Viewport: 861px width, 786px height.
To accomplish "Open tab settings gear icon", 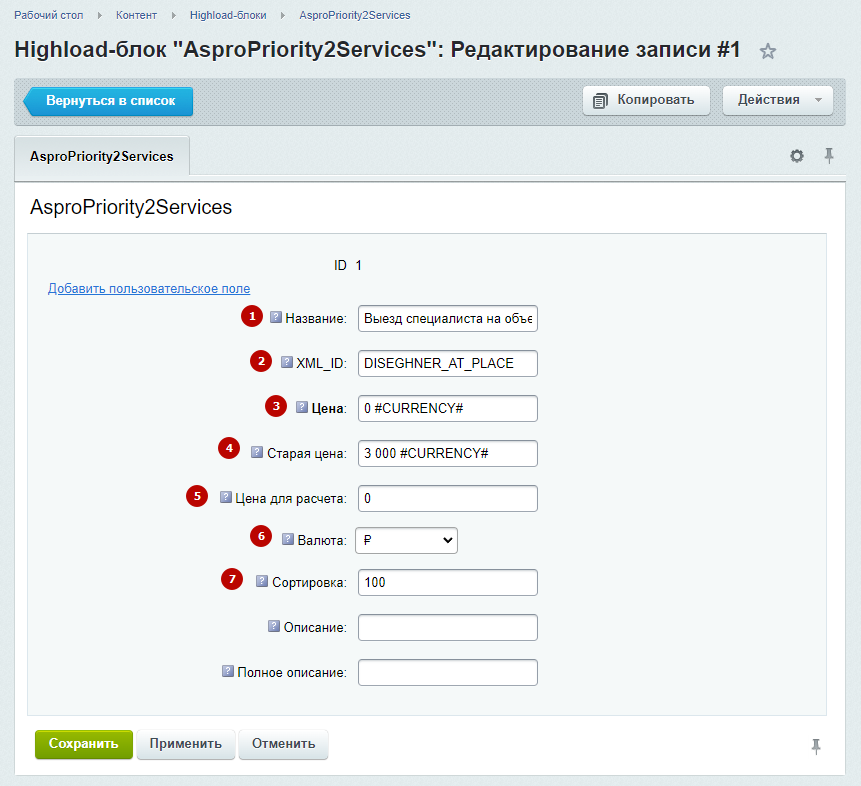I will (x=797, y=156).
